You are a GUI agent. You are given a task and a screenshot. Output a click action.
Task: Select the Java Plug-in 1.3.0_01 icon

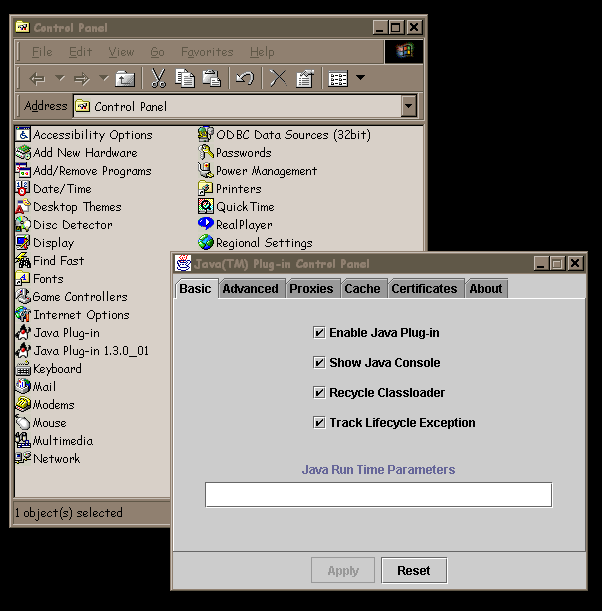coord(23,350)
